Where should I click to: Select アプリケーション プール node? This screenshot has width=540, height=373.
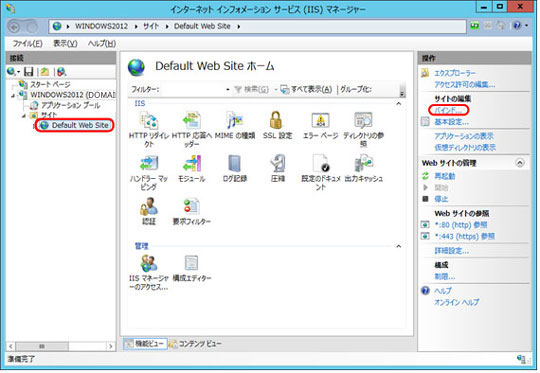click(71, 105)
